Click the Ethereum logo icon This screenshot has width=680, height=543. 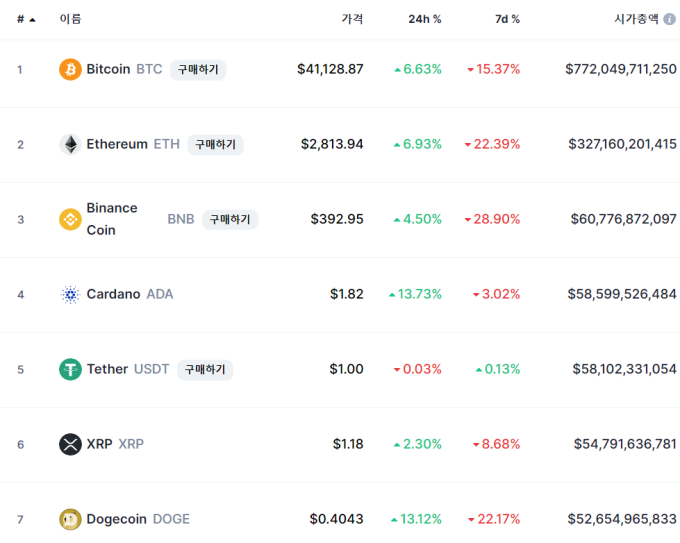pos(70,144)
